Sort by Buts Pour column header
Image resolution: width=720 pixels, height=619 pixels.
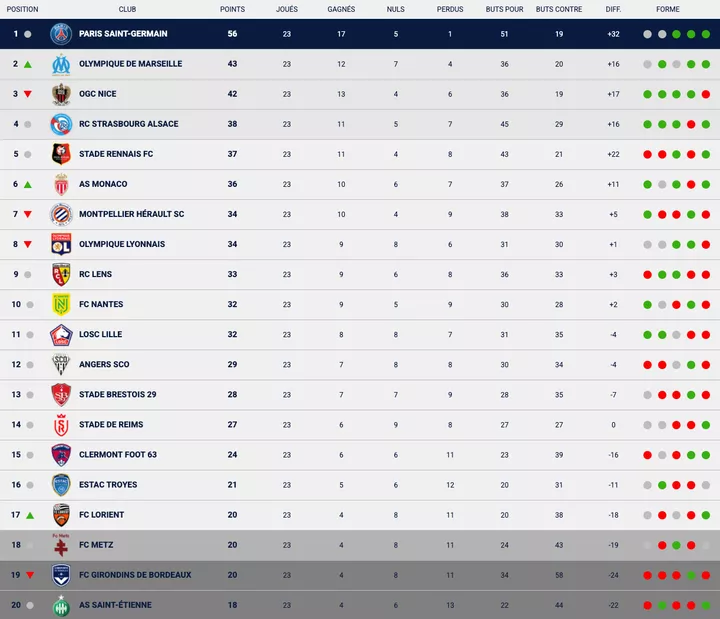[504, 9]
